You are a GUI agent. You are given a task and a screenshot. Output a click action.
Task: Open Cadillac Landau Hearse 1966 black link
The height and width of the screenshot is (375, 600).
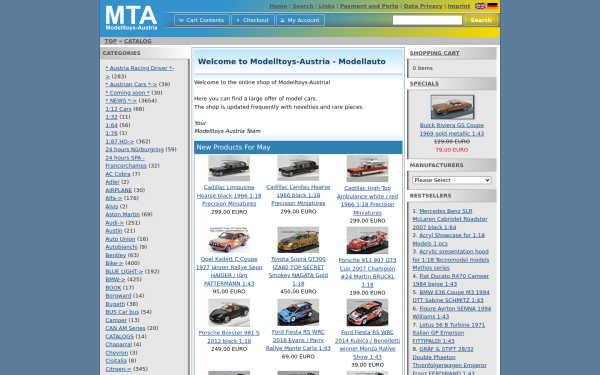coord(298,195)
